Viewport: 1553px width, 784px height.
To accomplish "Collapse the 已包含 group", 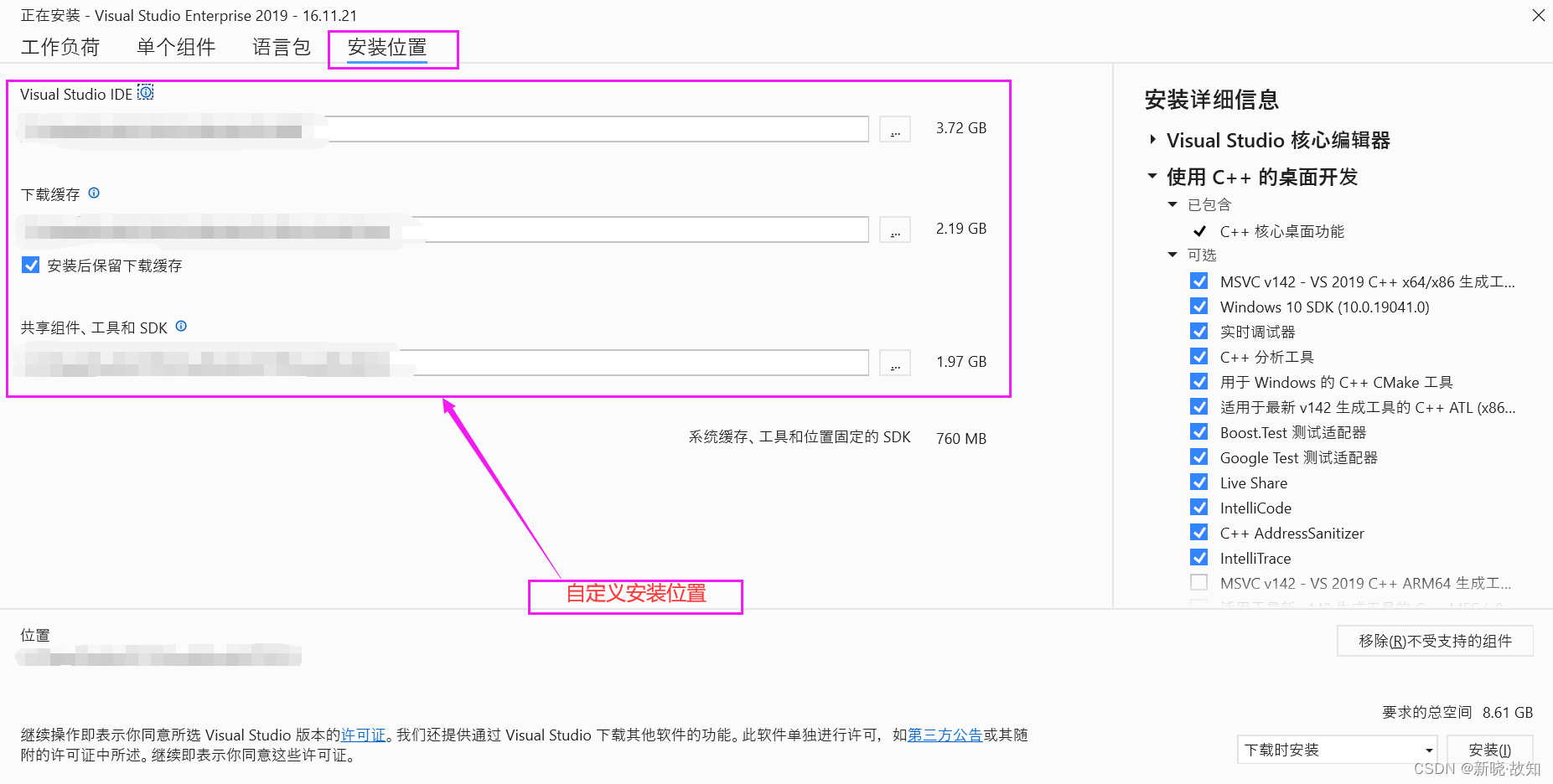I will pos(1173,204).
